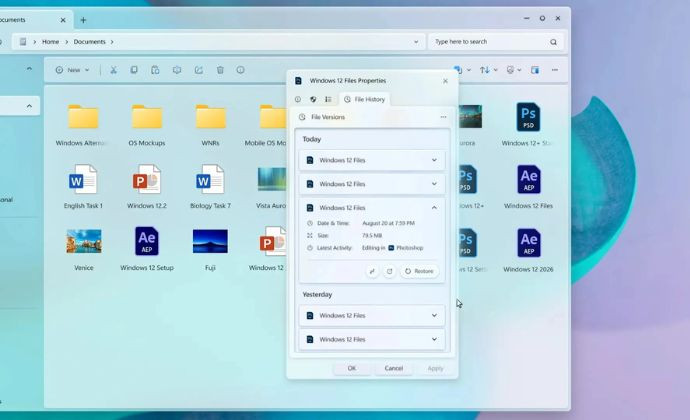The width and height of the screenshot is (690, 420).
Task: Collapse the upper sidebar section chevron
Action: tap(29, 68)
